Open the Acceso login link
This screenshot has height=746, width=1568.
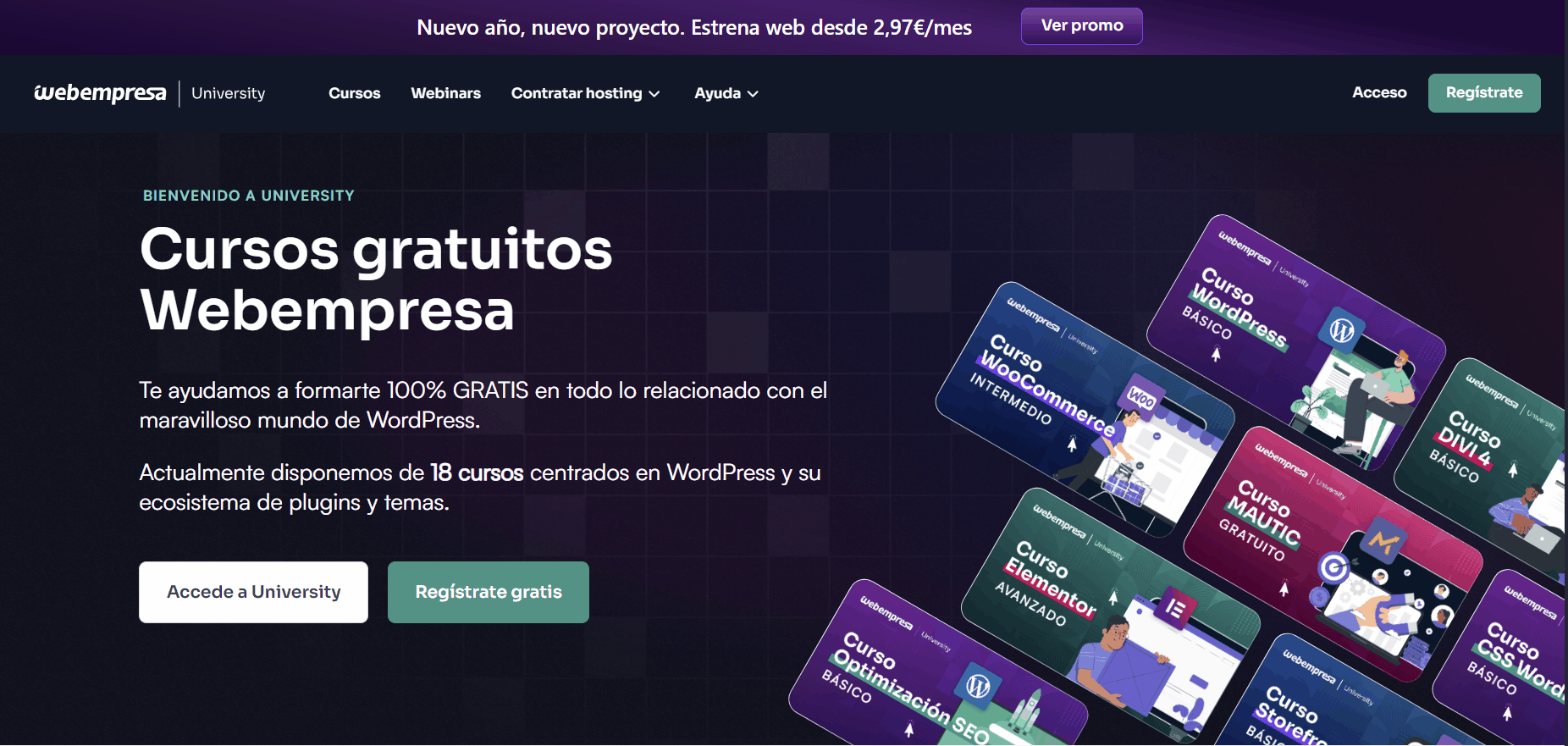click(x=1378, y=92)
